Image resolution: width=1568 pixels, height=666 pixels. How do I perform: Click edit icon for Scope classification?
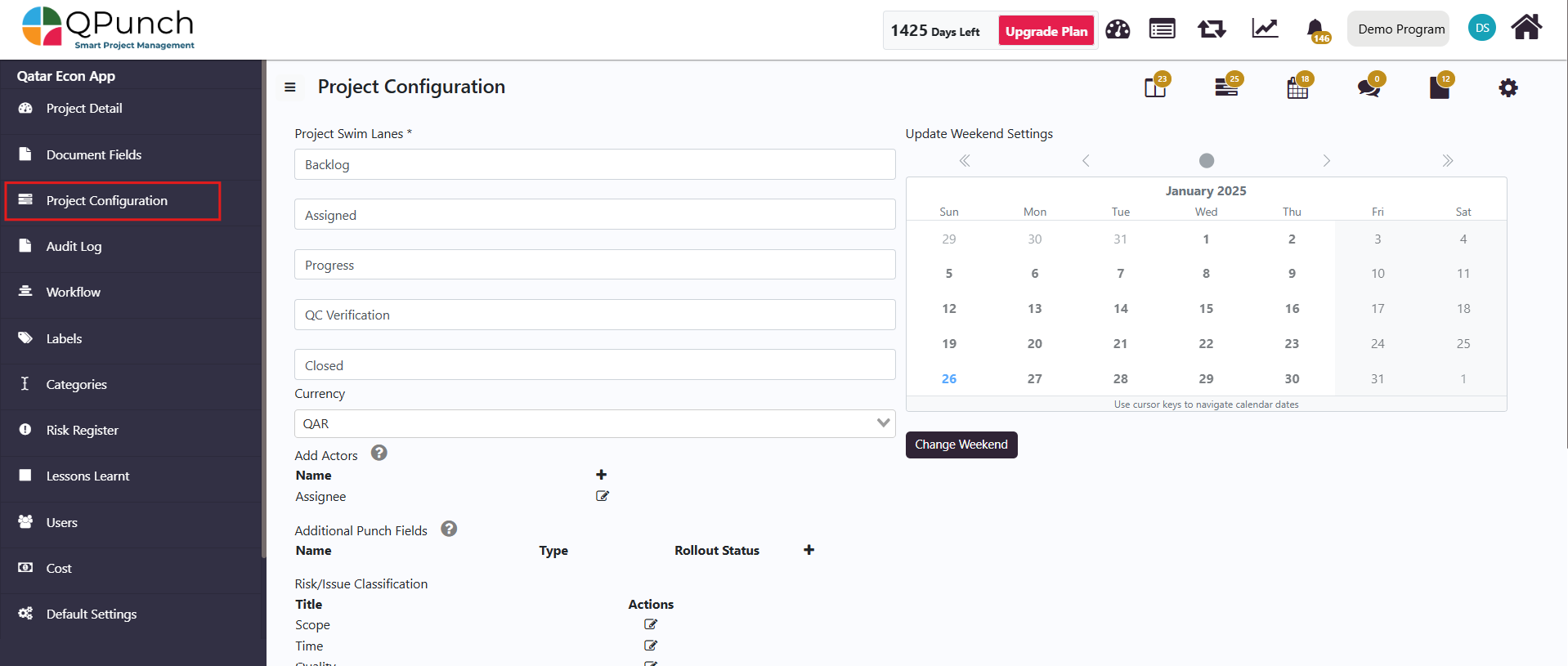pyautogui.click(x=651, y=624)
